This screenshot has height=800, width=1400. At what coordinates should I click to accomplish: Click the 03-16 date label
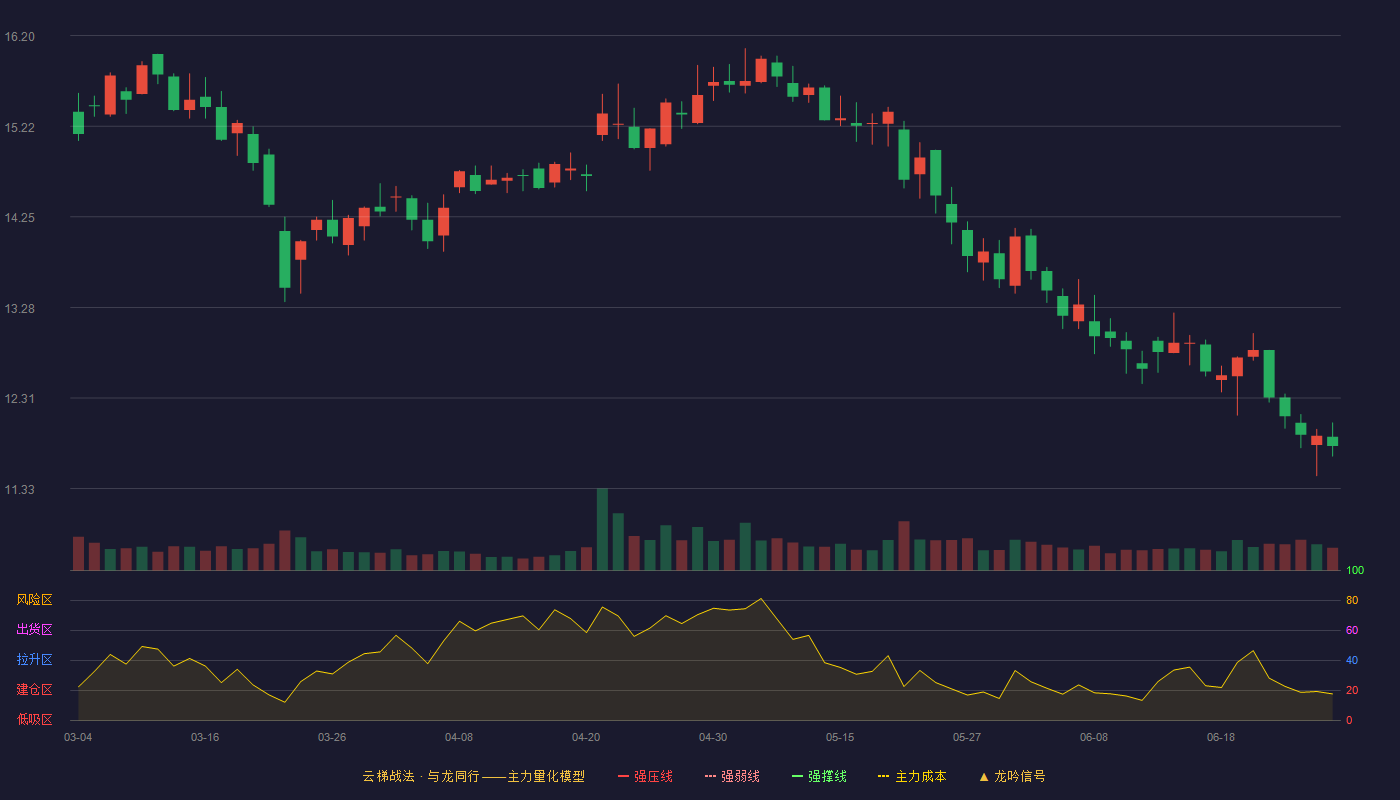click(205, 737)
